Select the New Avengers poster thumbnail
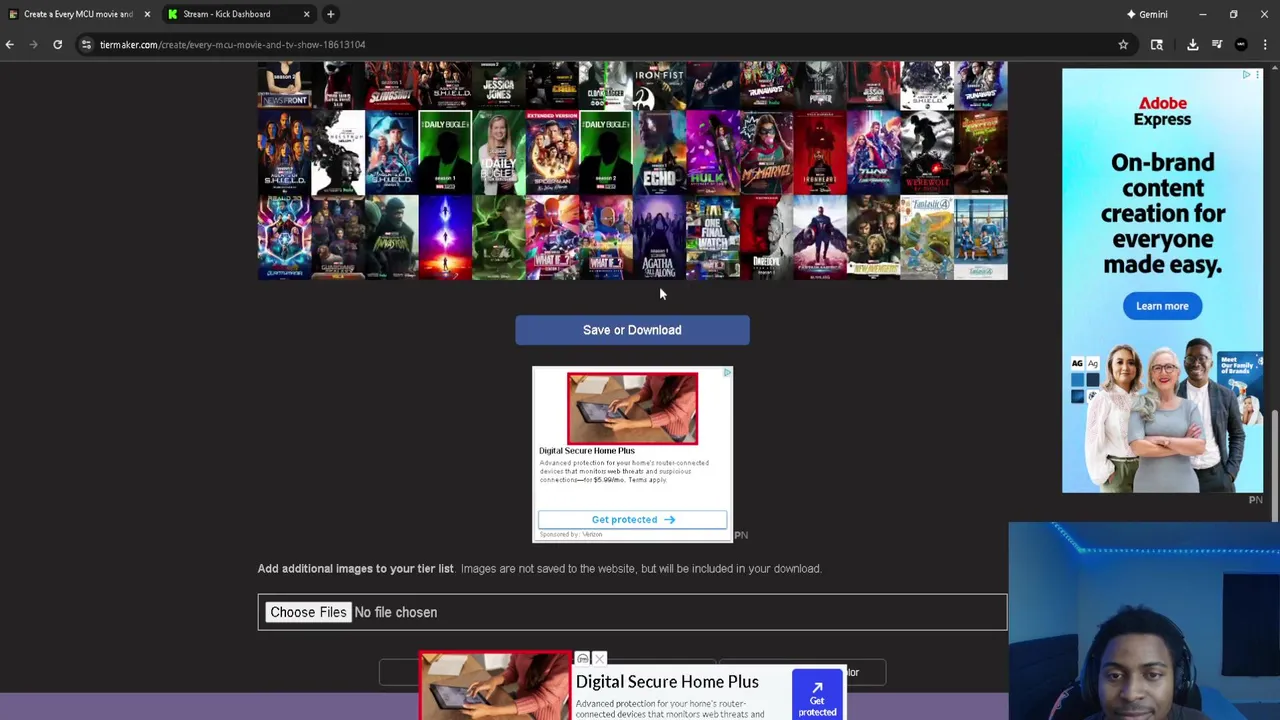This screenshot has height=720, width=1280. pyautogui.click(x=873, y=238)
